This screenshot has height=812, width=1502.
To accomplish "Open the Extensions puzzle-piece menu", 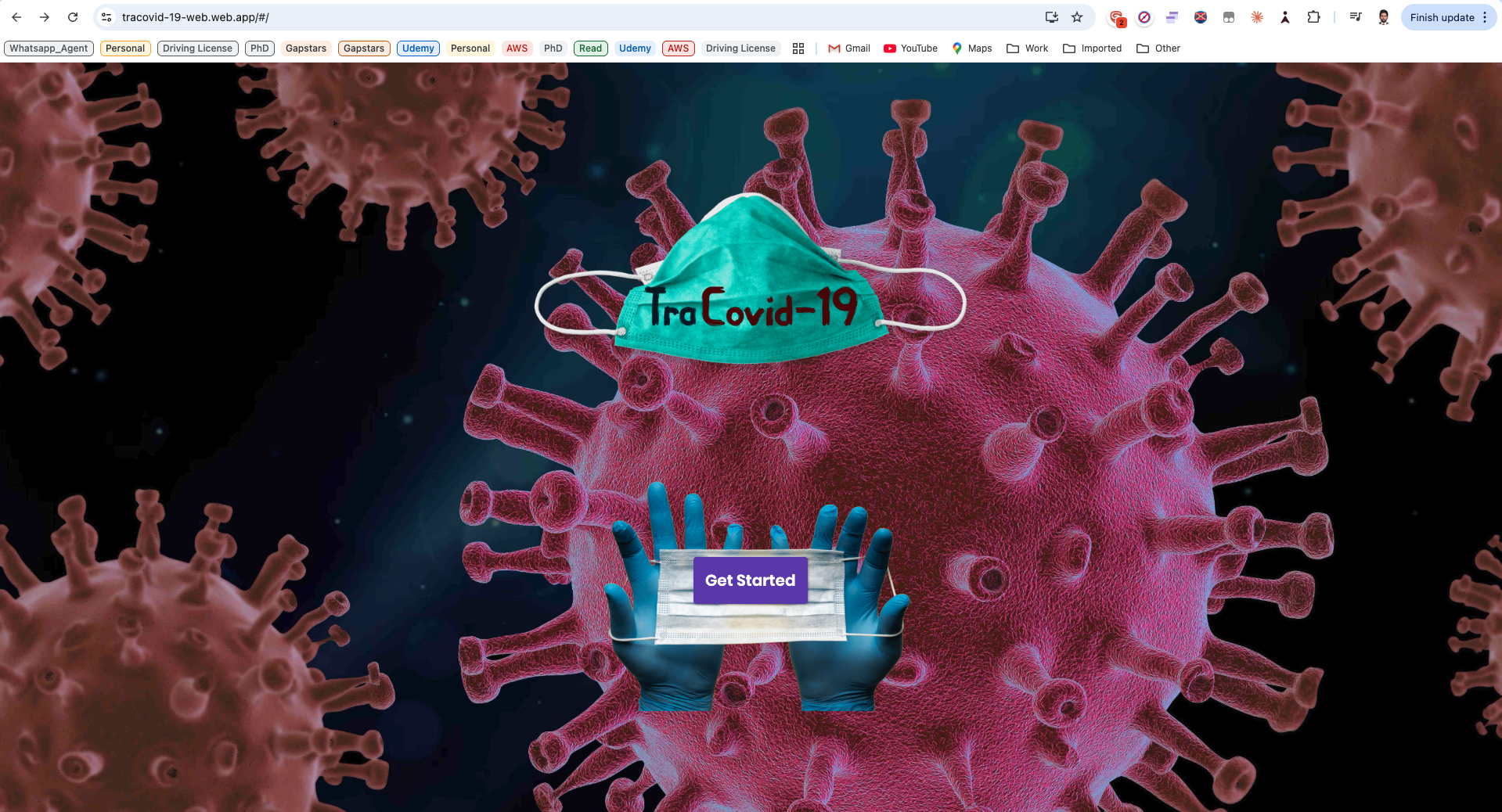I will coord(1313,17).
